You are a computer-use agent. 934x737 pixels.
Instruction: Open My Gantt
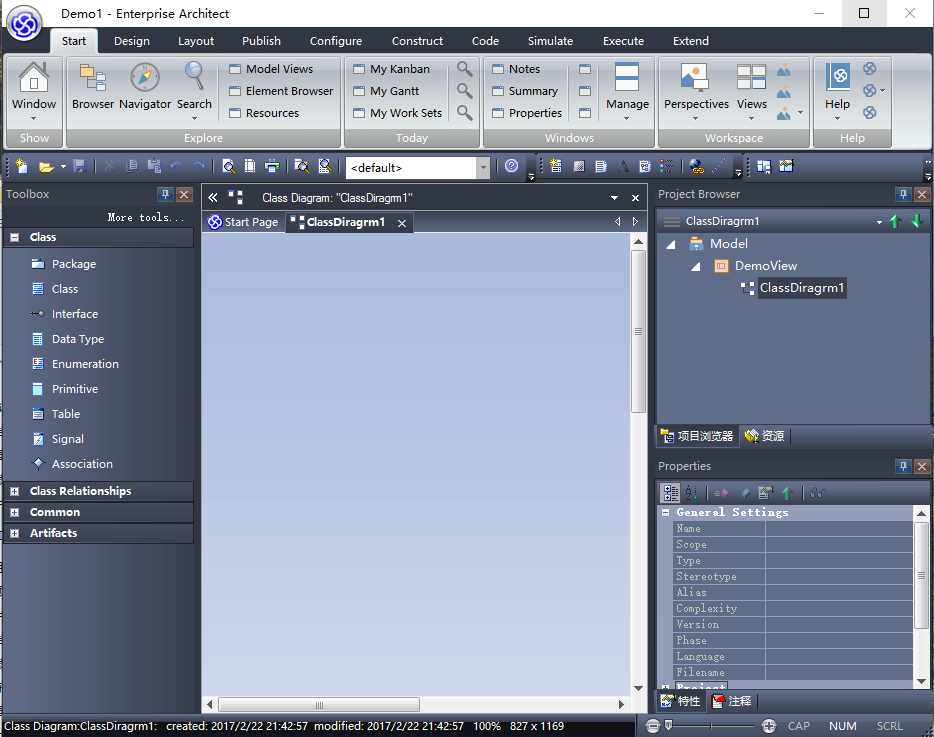386,91
